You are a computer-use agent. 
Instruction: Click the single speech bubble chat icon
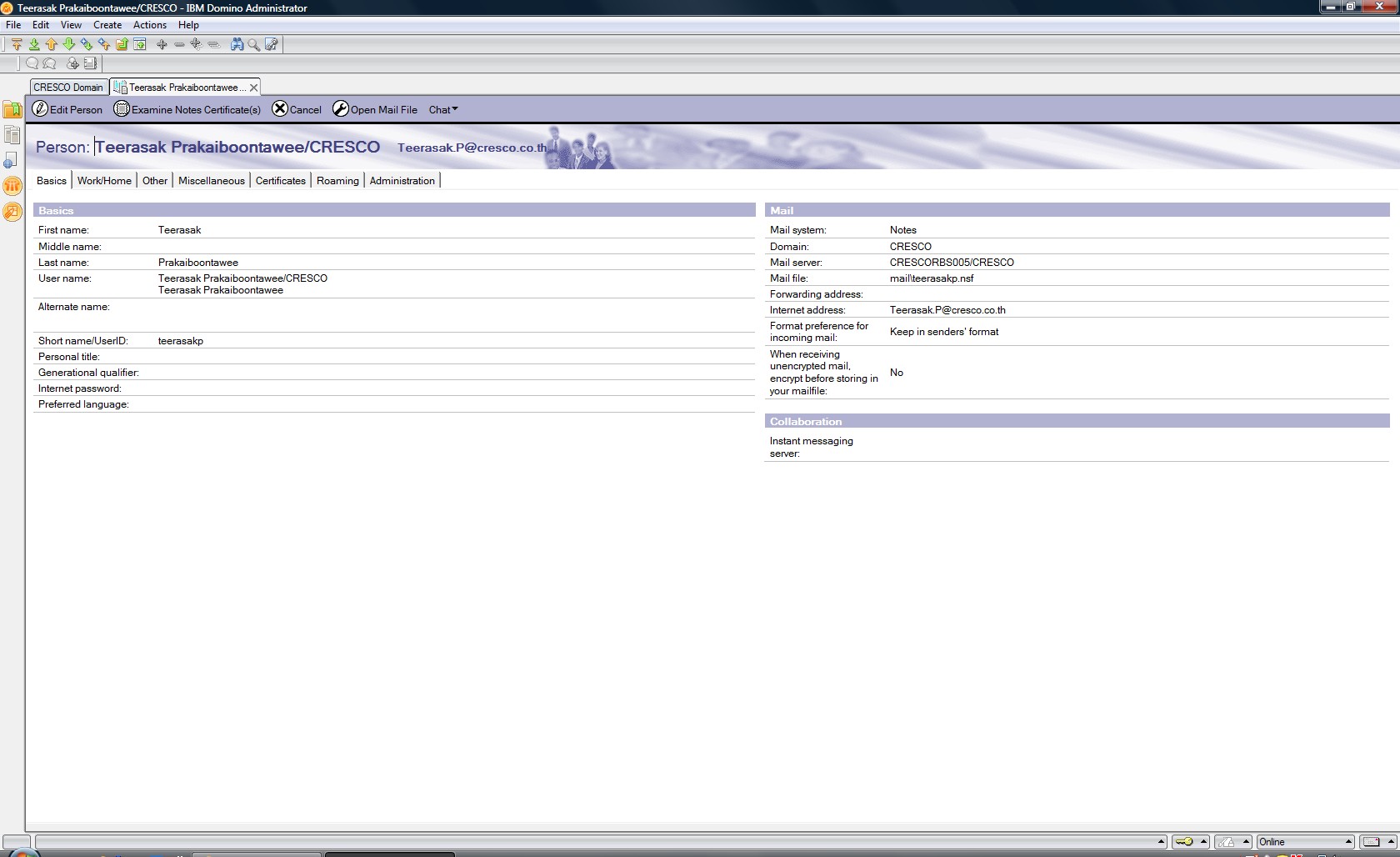coord(32,63)
